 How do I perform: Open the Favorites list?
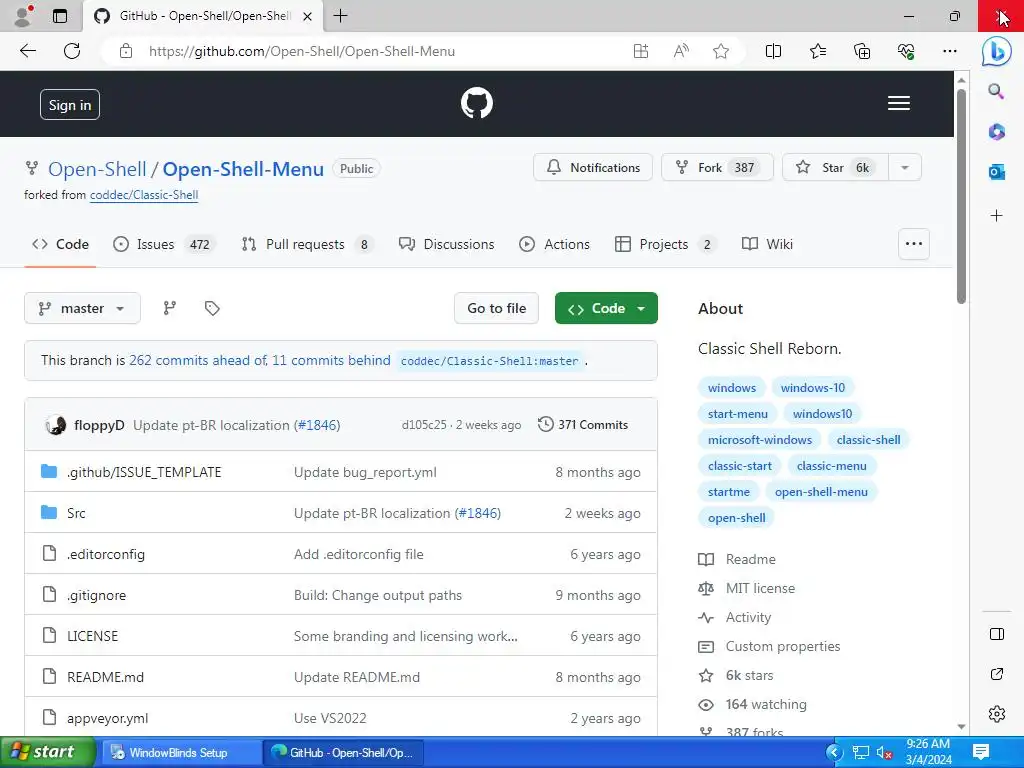[818, 51]
